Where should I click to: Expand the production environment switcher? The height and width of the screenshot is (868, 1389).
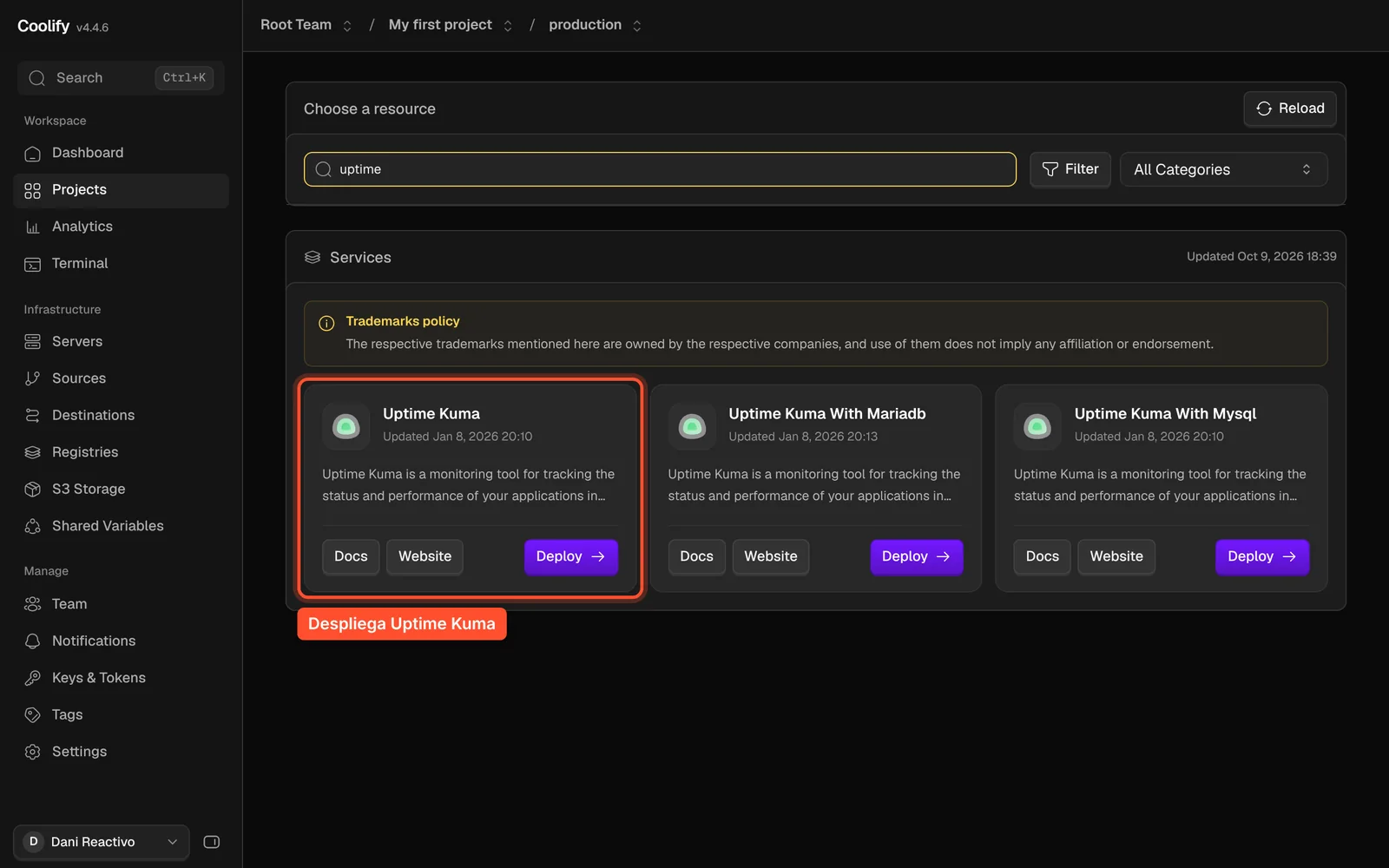click(x=637, y=26)
